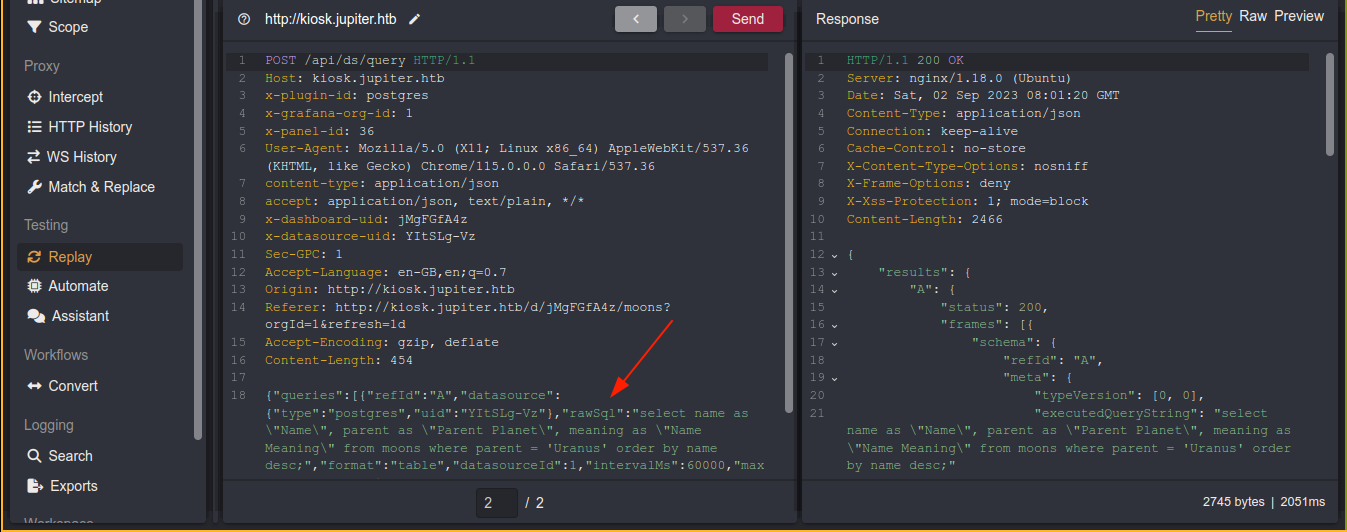
Task: Click the response pane vertical scrollbar
Action: tap(1329, 105)
